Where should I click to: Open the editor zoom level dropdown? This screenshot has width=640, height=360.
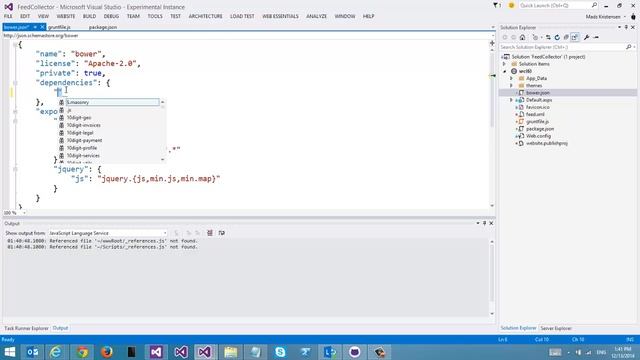(x=24, y=213)
